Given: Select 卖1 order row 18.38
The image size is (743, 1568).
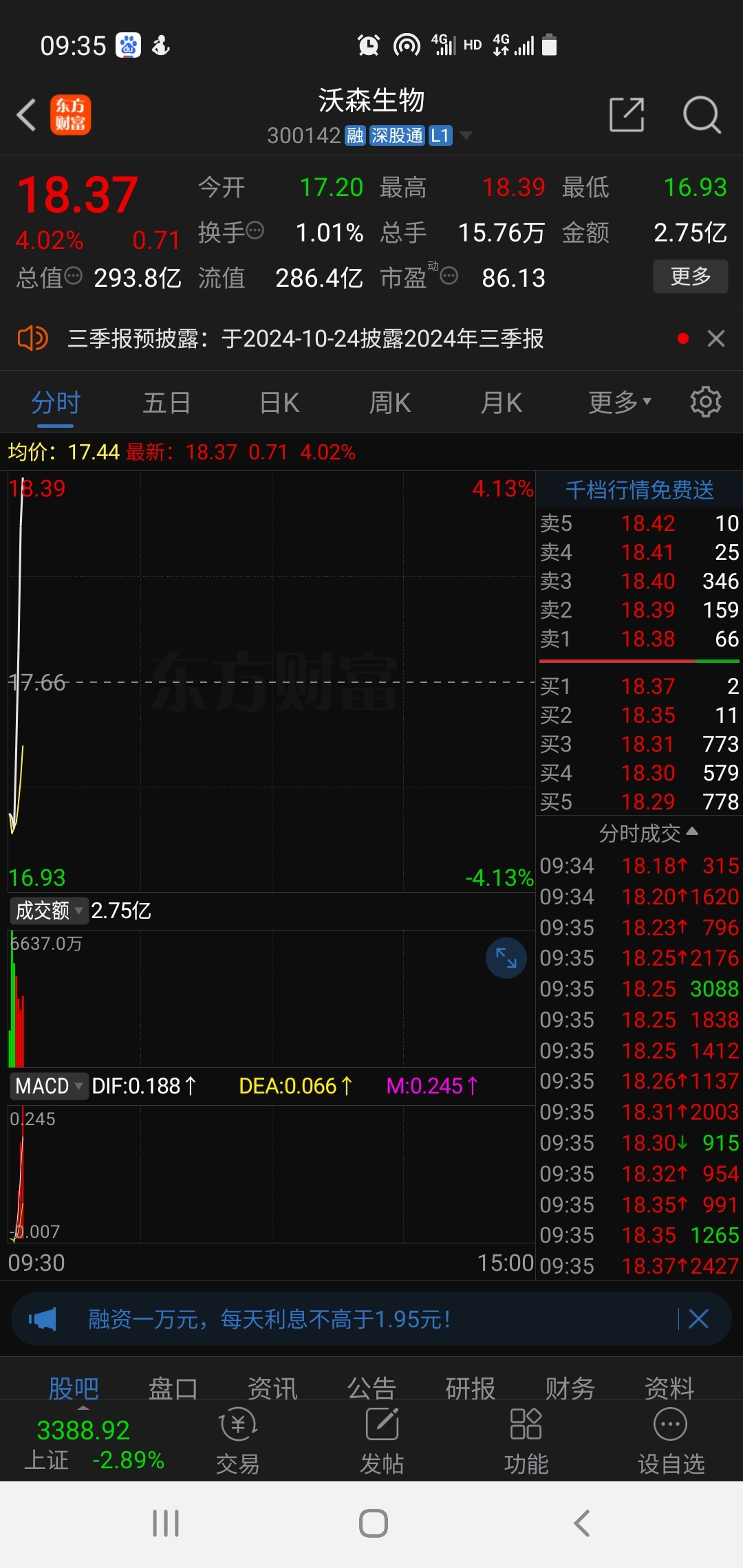Looking at the screenshot, I should point(639,639).
